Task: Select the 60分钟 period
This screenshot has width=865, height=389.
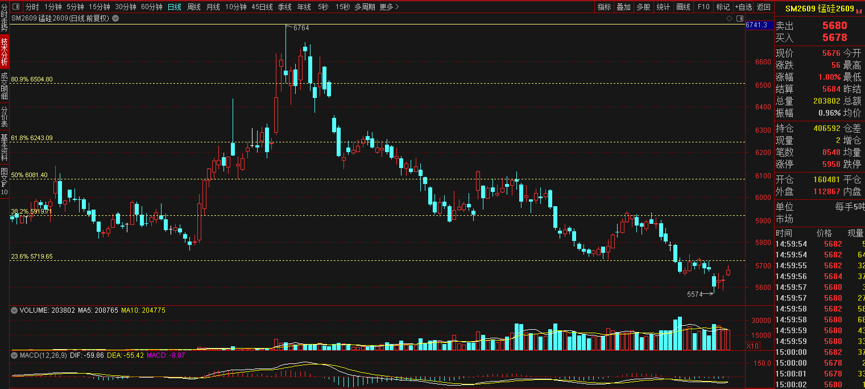Action: [151, 7]
